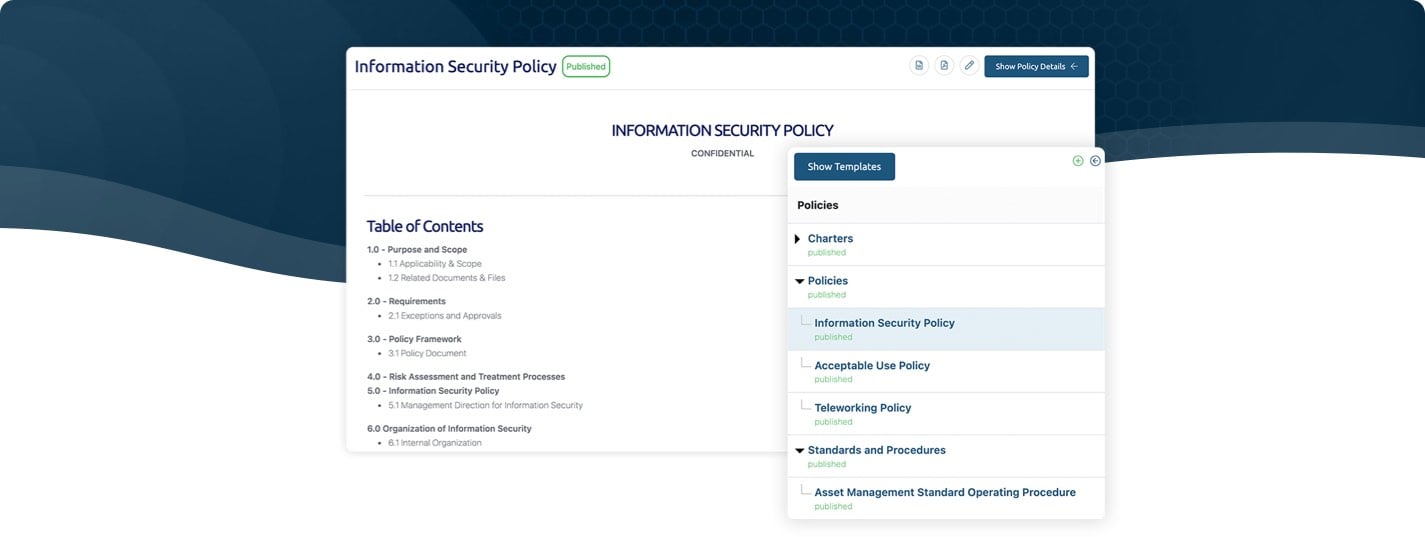
Task: Click the green add (plus) icon
Action: [1078, 161]
